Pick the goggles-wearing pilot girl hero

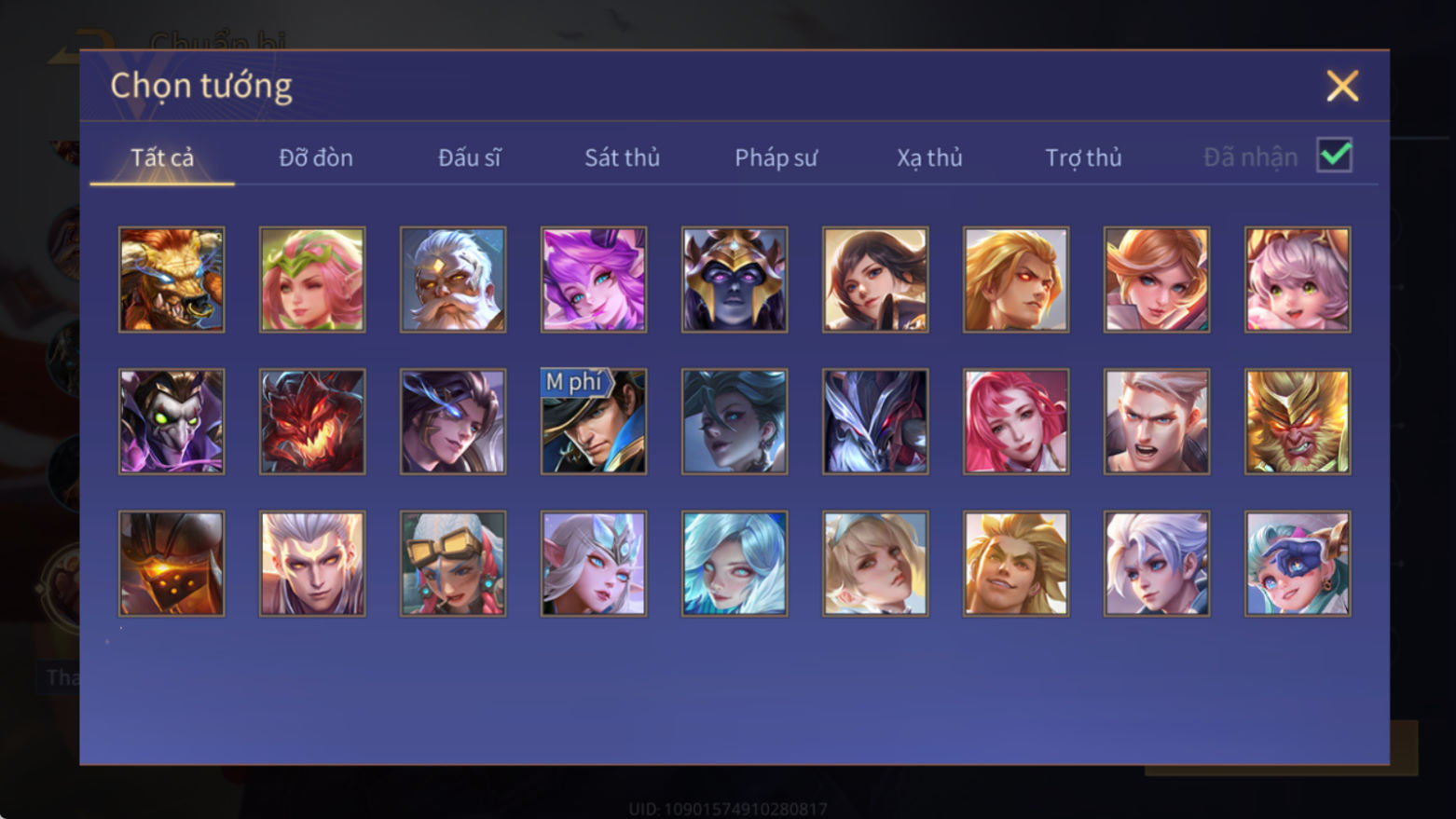tap(453, 563)
